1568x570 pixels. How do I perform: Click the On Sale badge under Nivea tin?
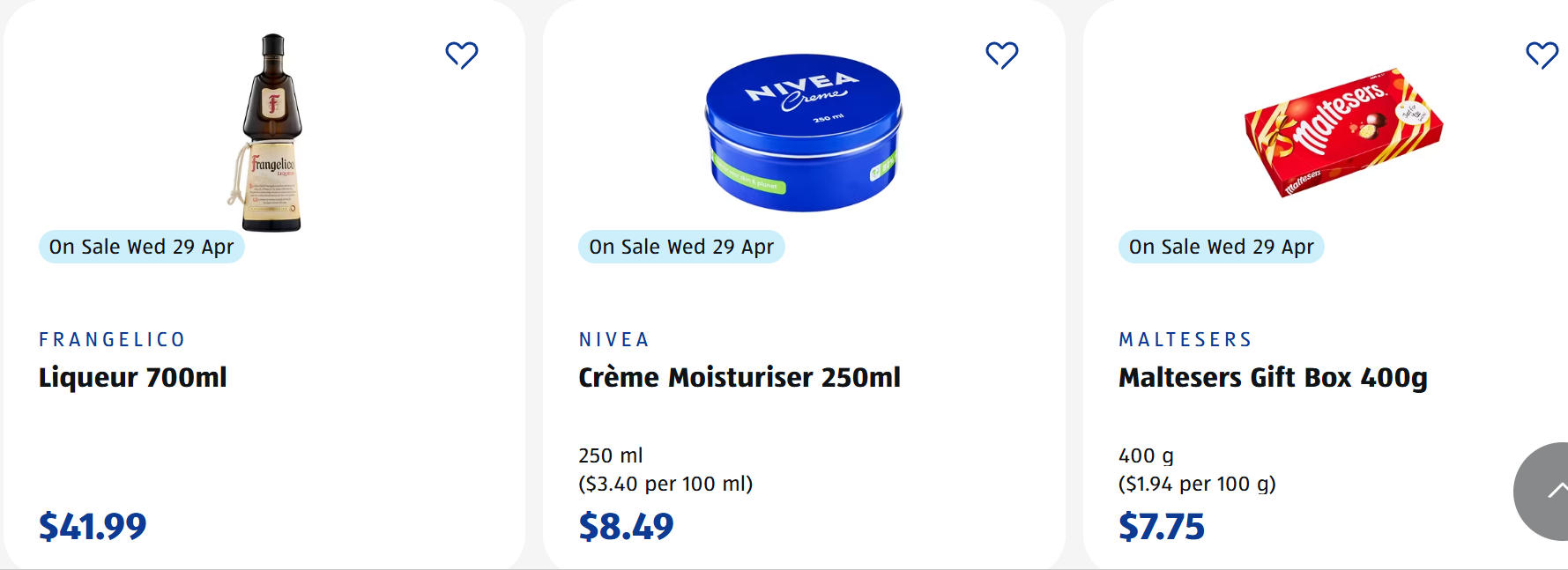pyautogui.click(x=681, y=247)
